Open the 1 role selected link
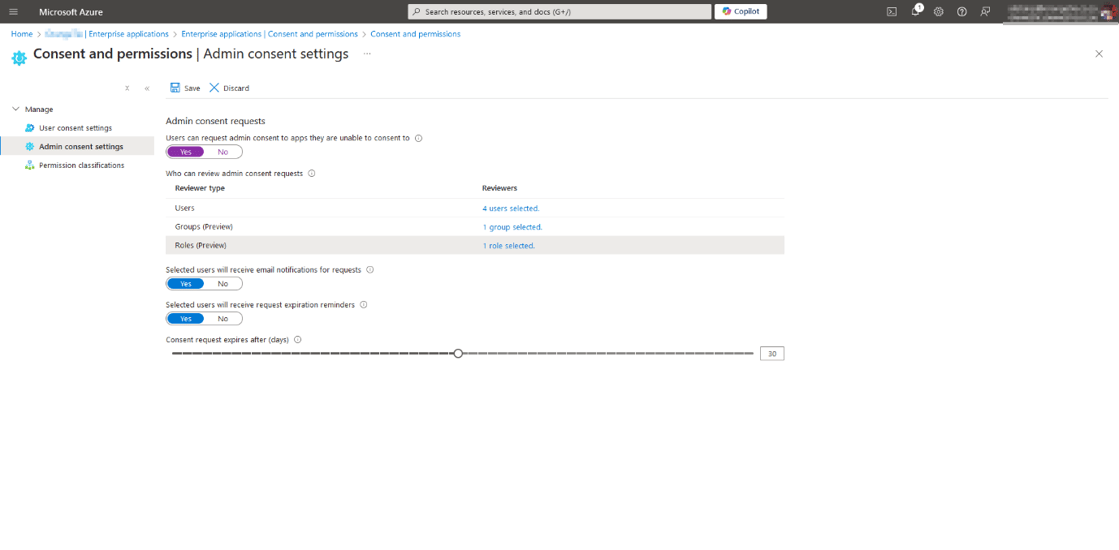 pos(509,245)
